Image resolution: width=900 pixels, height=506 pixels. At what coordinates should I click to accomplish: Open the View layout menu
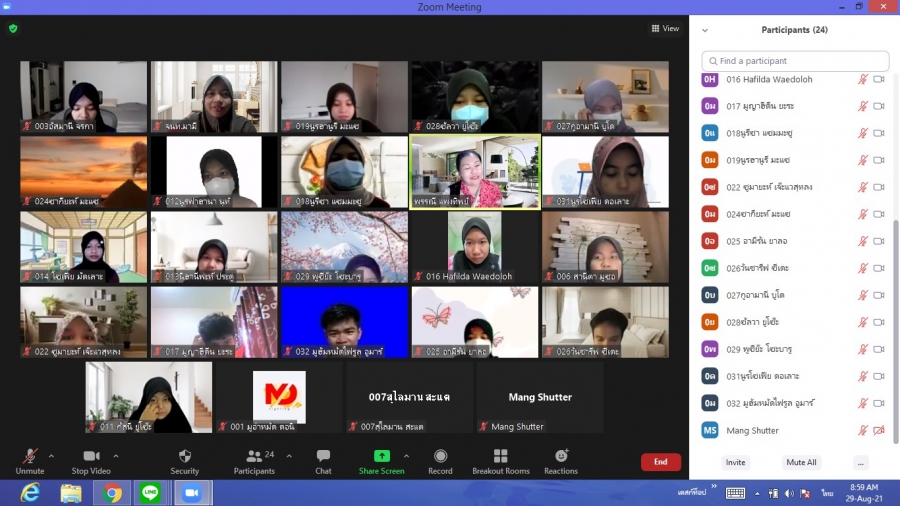point(666,29)
